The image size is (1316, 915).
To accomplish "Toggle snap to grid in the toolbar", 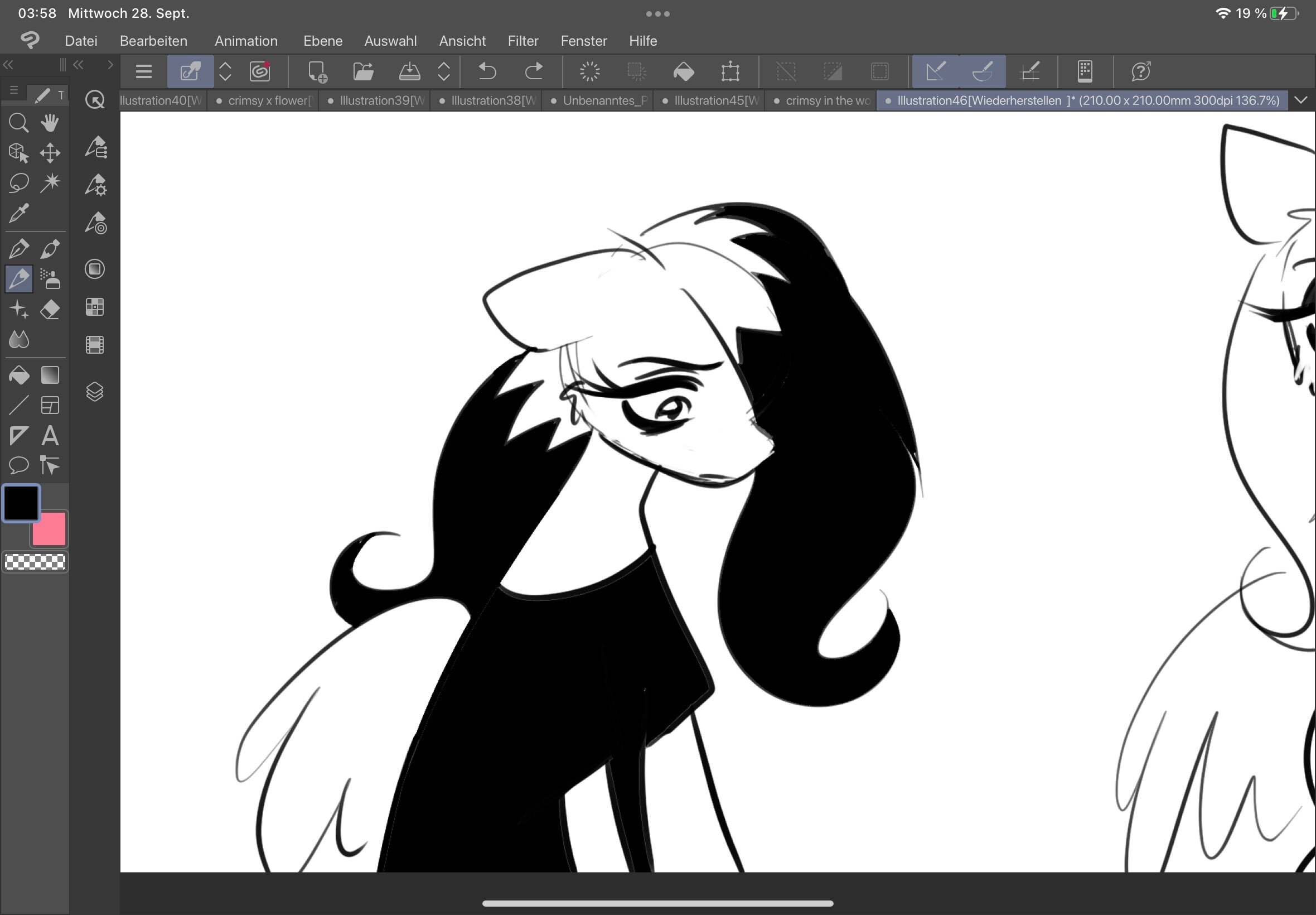I will tap(1030, 71).
